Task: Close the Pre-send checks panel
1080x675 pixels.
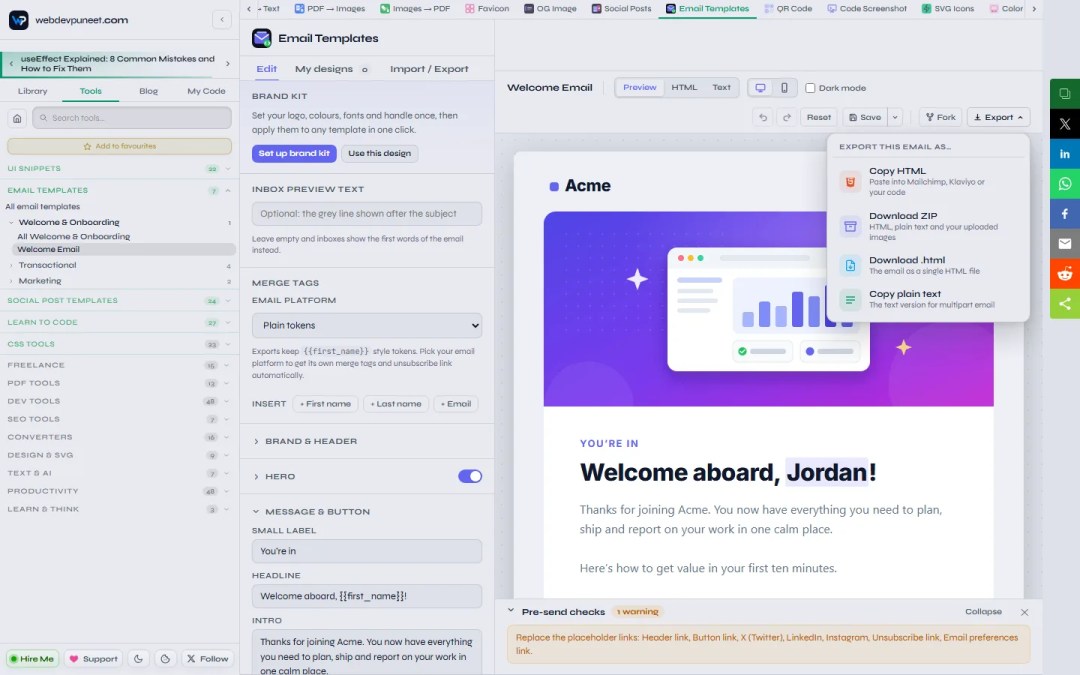Action: point(1024,612)
